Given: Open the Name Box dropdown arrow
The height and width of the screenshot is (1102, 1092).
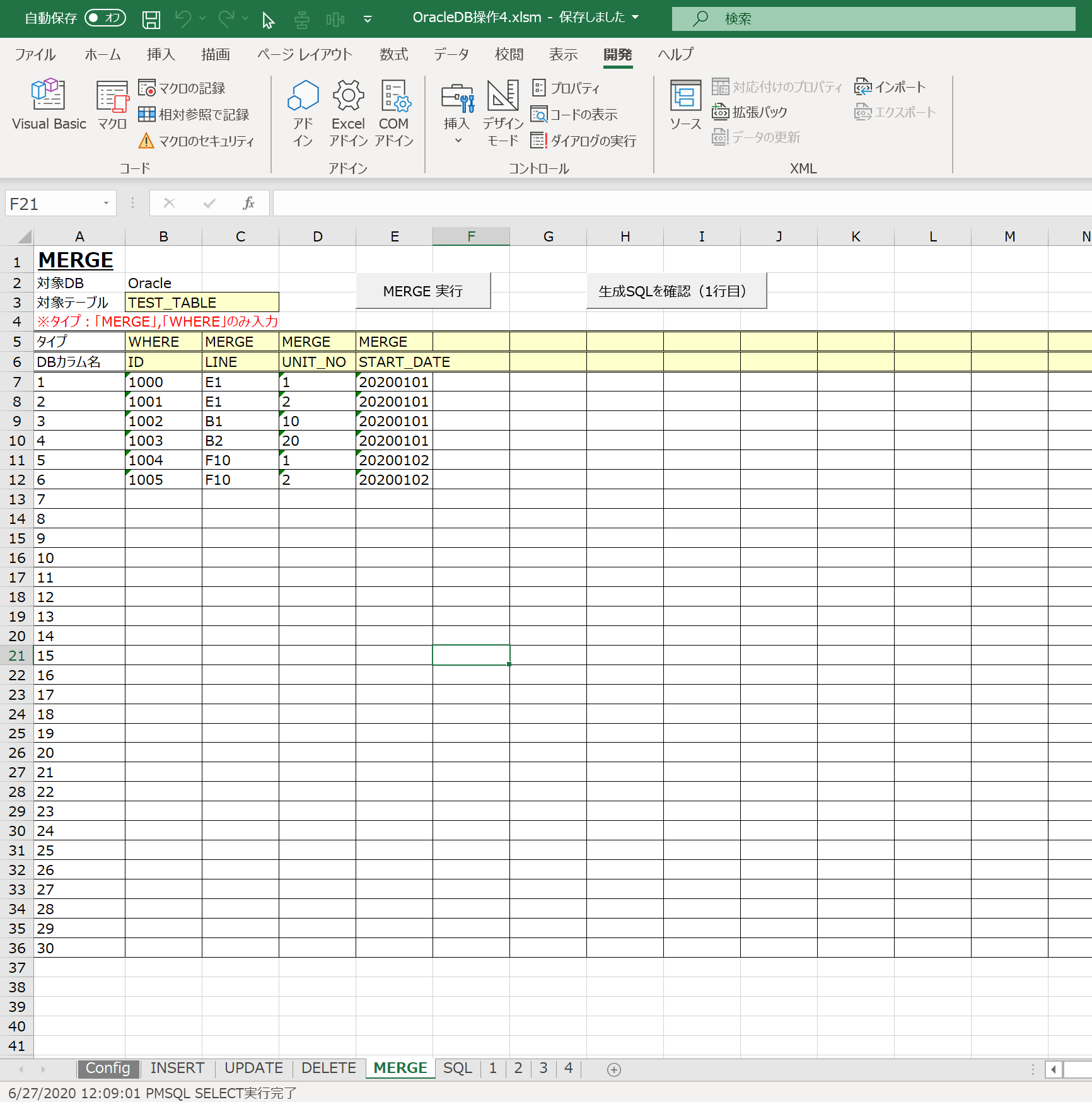Looking at the screenshot, I should tap(107, 203).
